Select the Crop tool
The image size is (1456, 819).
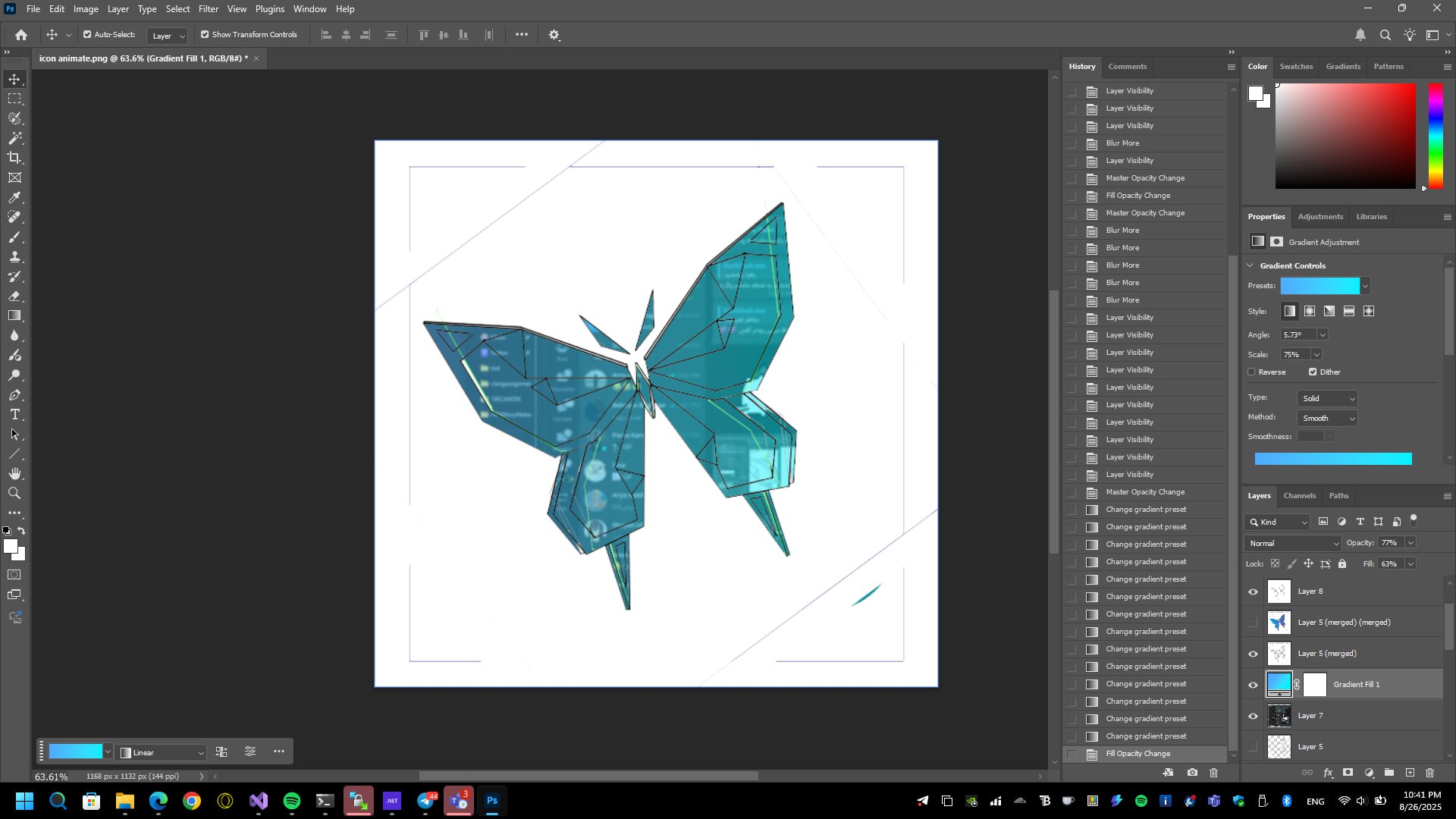coord(14,158)
